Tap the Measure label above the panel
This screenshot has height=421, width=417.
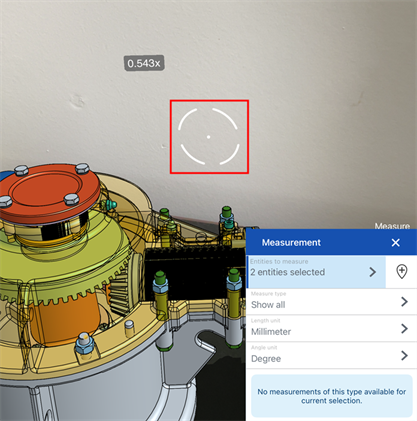[x=392, y=226]
